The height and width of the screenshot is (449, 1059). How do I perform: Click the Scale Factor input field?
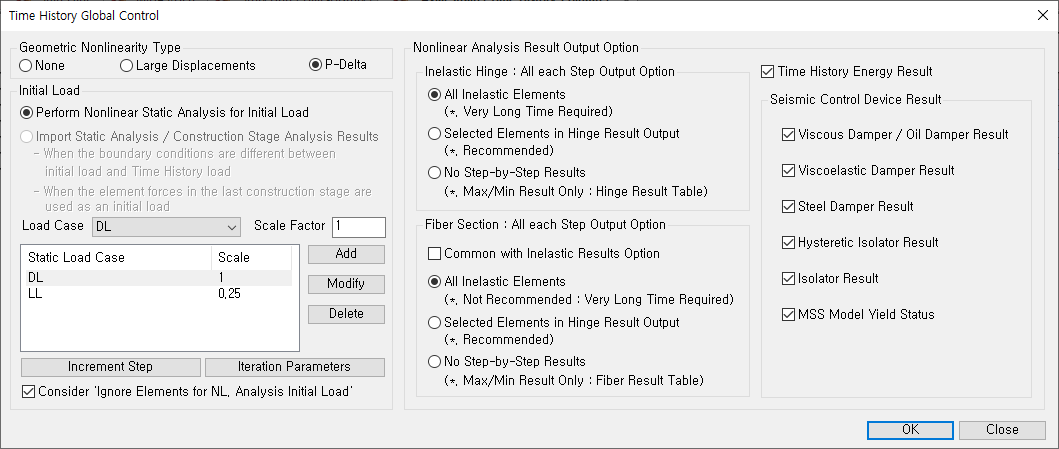[x=359, y=227]
